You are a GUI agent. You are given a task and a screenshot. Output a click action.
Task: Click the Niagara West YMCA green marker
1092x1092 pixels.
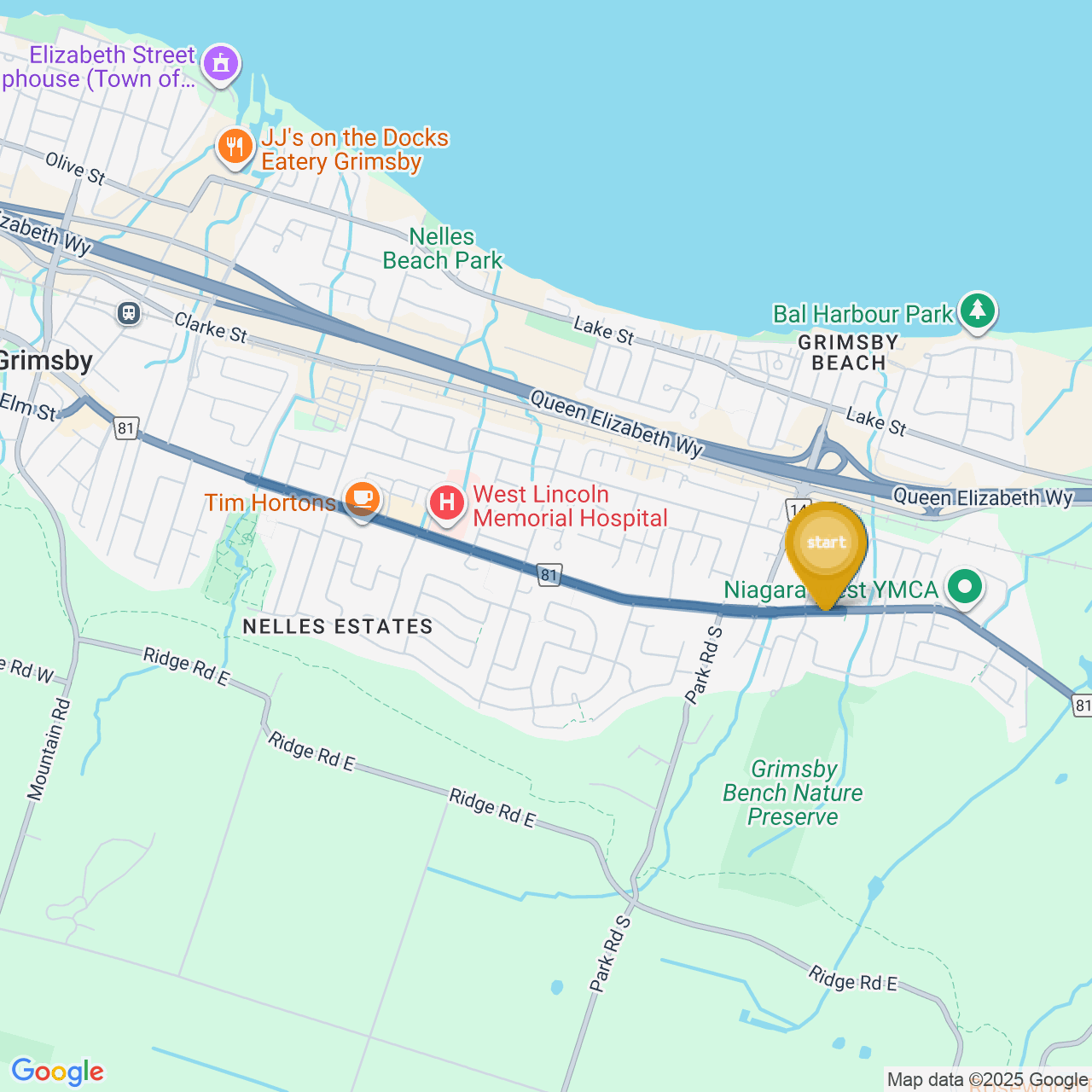pyautogui.click(x=965, y=588)
